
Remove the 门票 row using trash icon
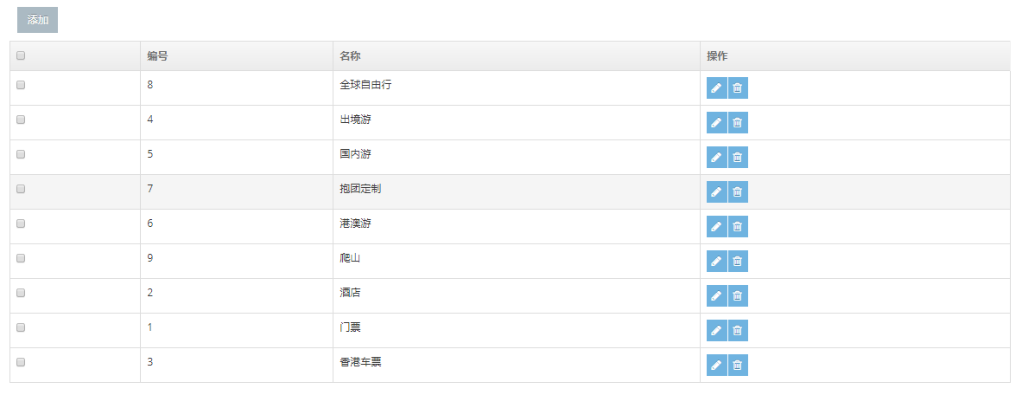(738, 330)
